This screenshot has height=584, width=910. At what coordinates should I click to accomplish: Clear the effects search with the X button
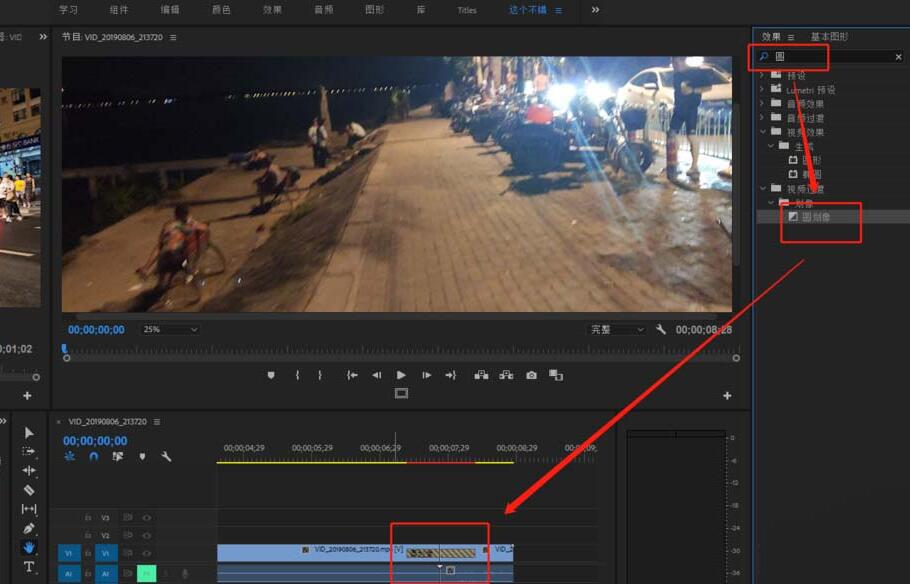click(897, 56)
